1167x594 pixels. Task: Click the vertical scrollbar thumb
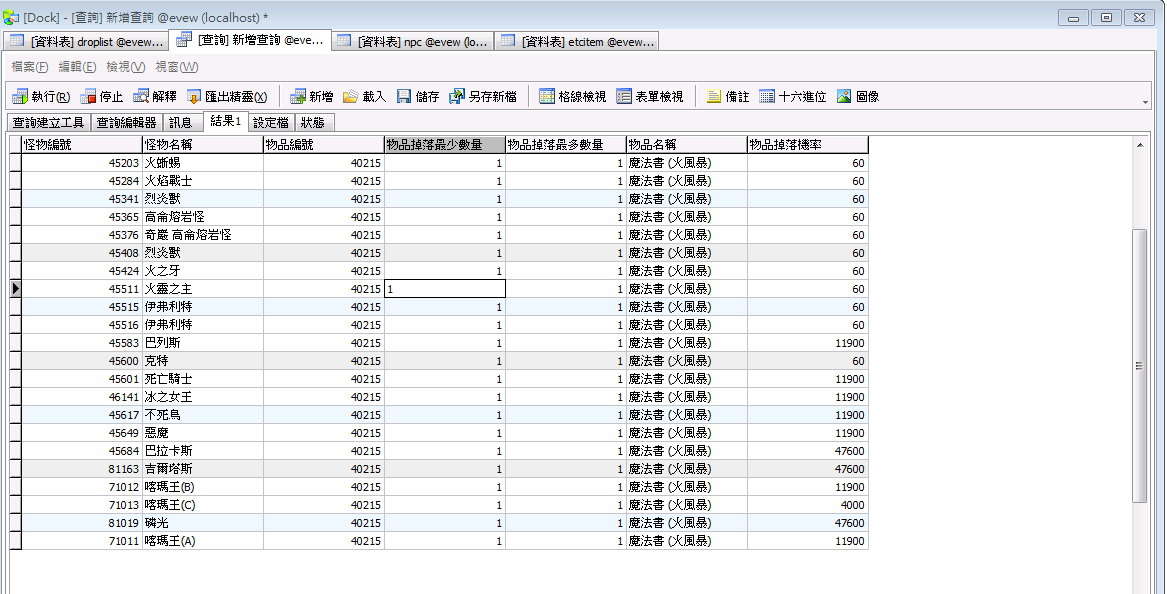1139,365
